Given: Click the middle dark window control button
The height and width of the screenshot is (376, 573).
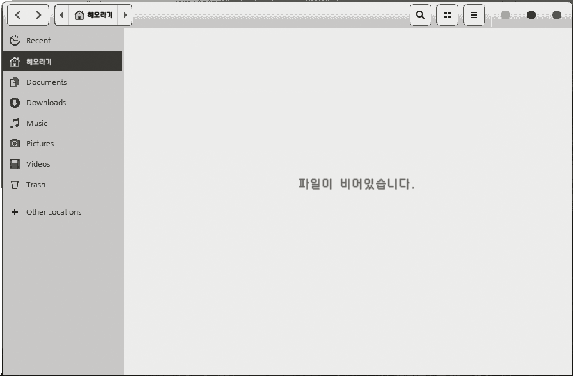Looking at the screenshot, I should [531, 15].
